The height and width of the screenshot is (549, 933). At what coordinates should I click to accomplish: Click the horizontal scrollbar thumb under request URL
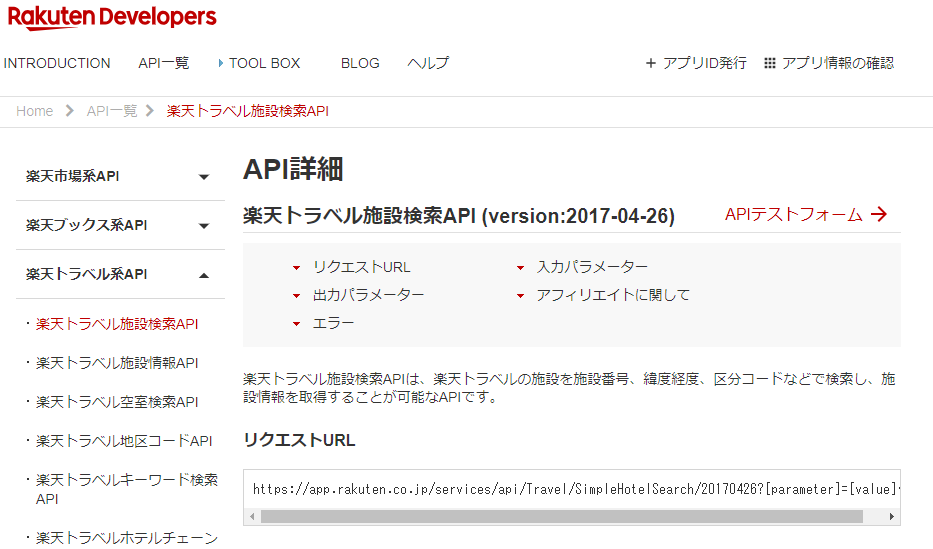click(x=562, y=516)
